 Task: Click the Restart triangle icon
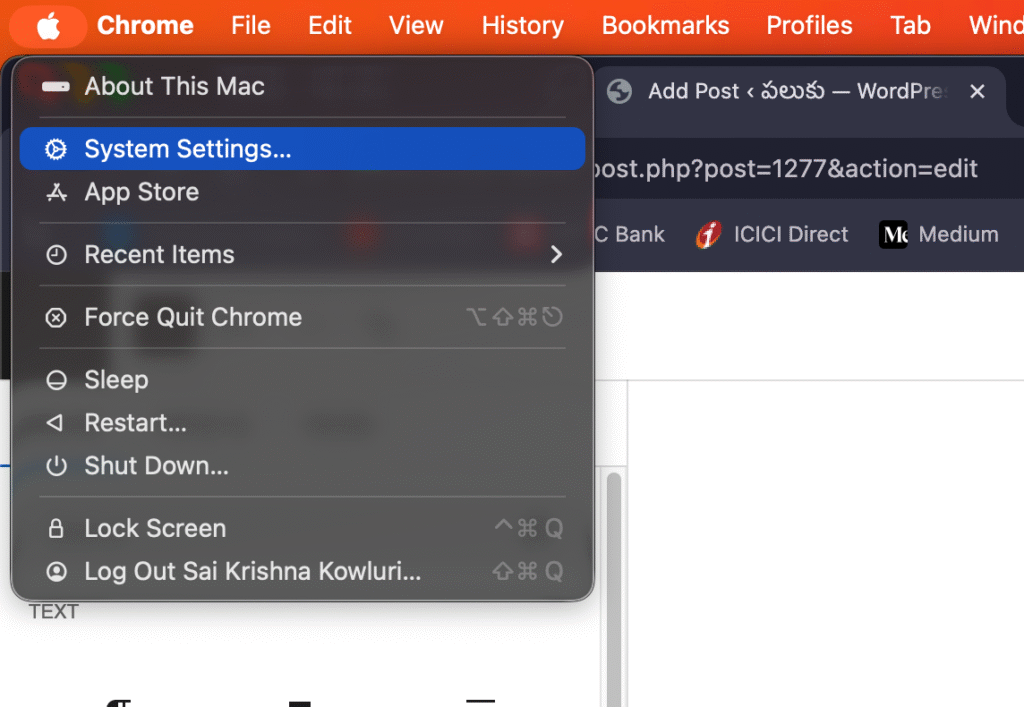coord(55,423)
